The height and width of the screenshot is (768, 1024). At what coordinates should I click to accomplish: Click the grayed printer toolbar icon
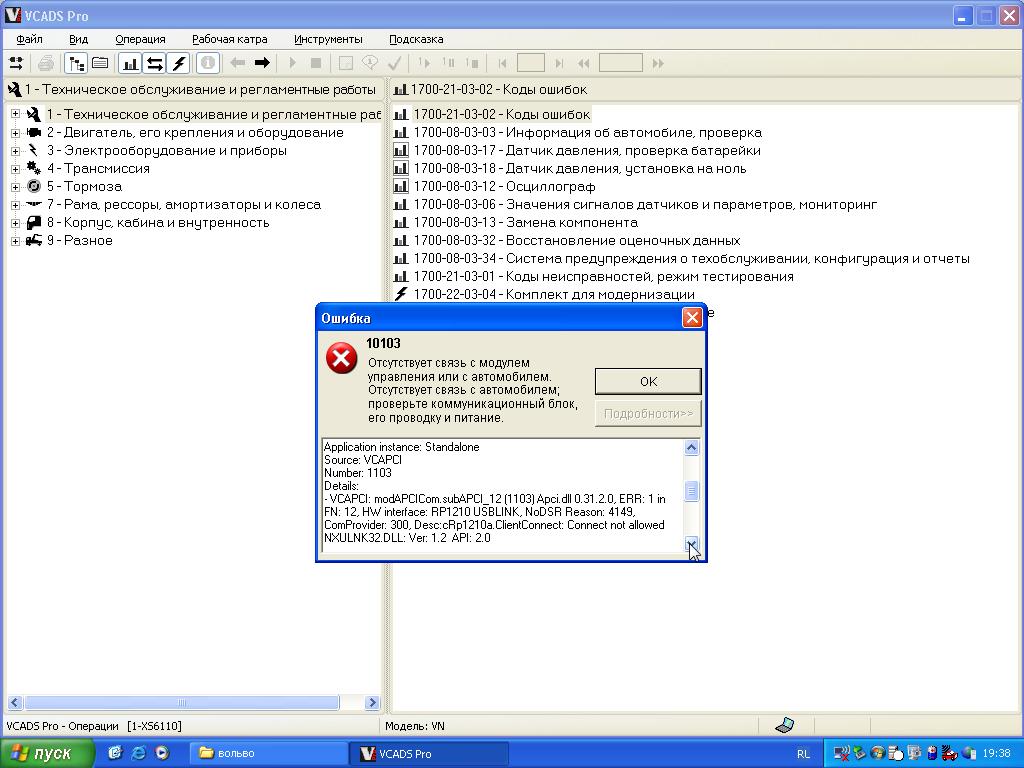46,63
